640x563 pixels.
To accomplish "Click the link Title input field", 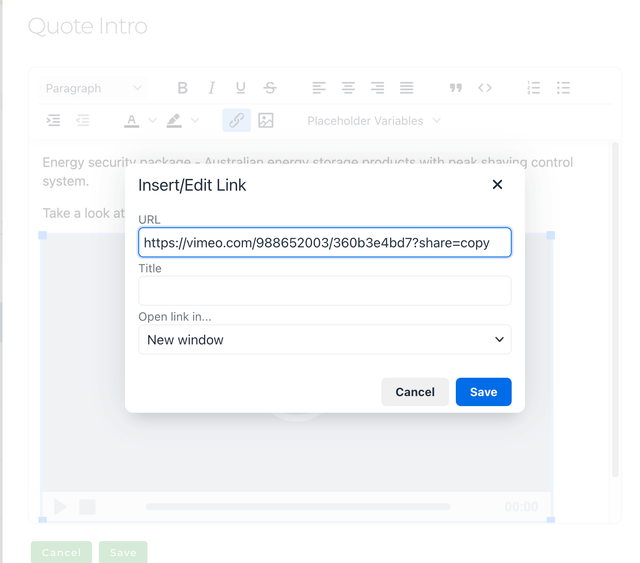I will 324,291.
